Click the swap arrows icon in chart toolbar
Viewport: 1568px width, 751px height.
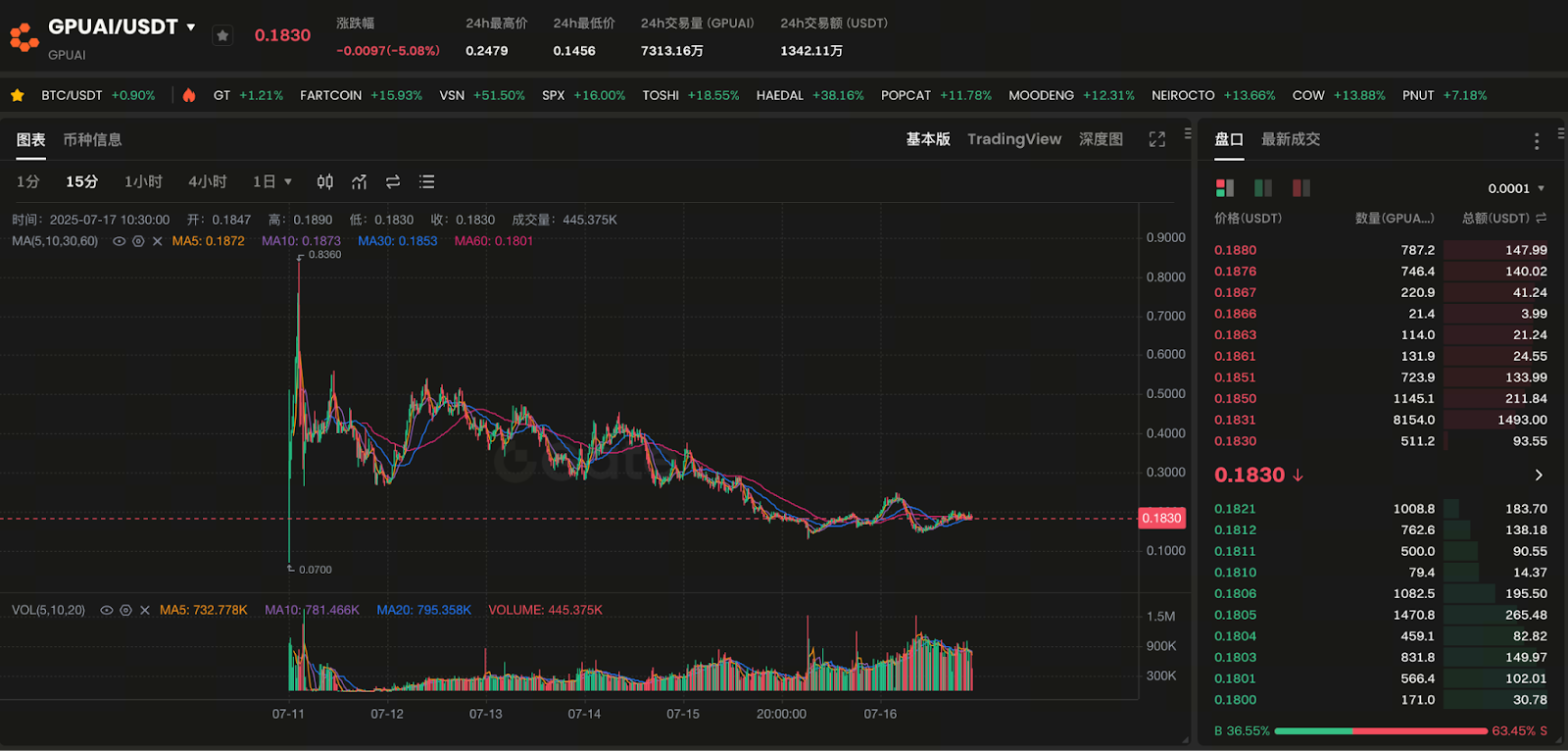tap(393, 181)
